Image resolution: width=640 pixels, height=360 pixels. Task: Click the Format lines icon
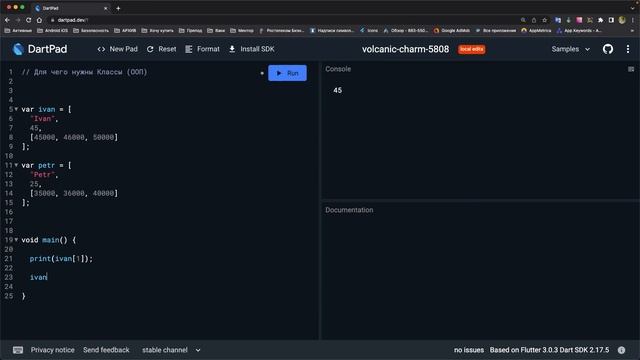point(189,49)
